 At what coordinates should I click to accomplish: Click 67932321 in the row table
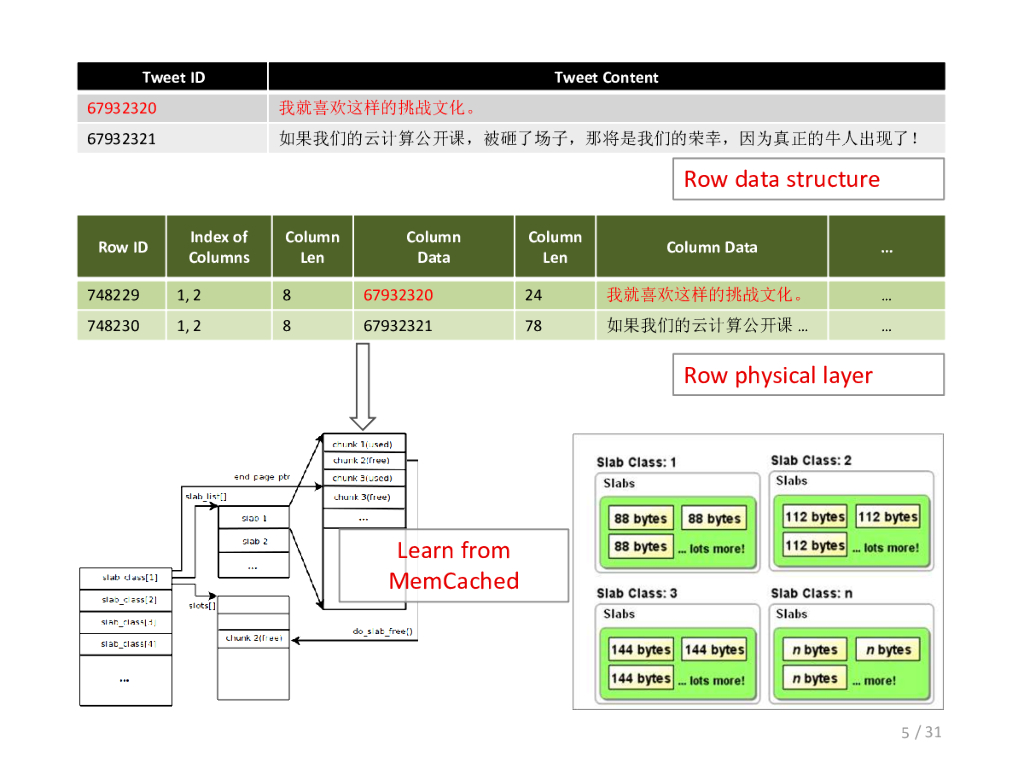[x=398, y=326]
